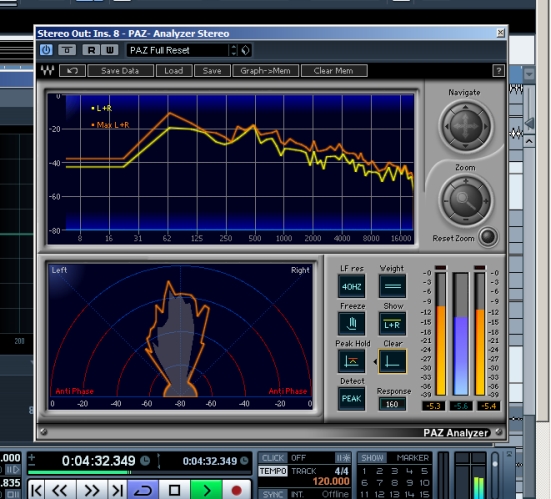Screen dimensions: 551x499
Task: Click the Reset Zoom round button
Action: pyautogui.click(x=488, y=237)
